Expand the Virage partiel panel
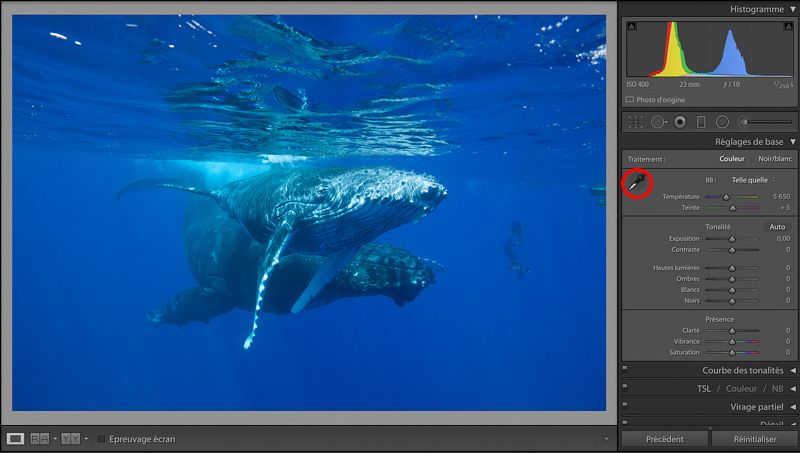 pos(793,407)
